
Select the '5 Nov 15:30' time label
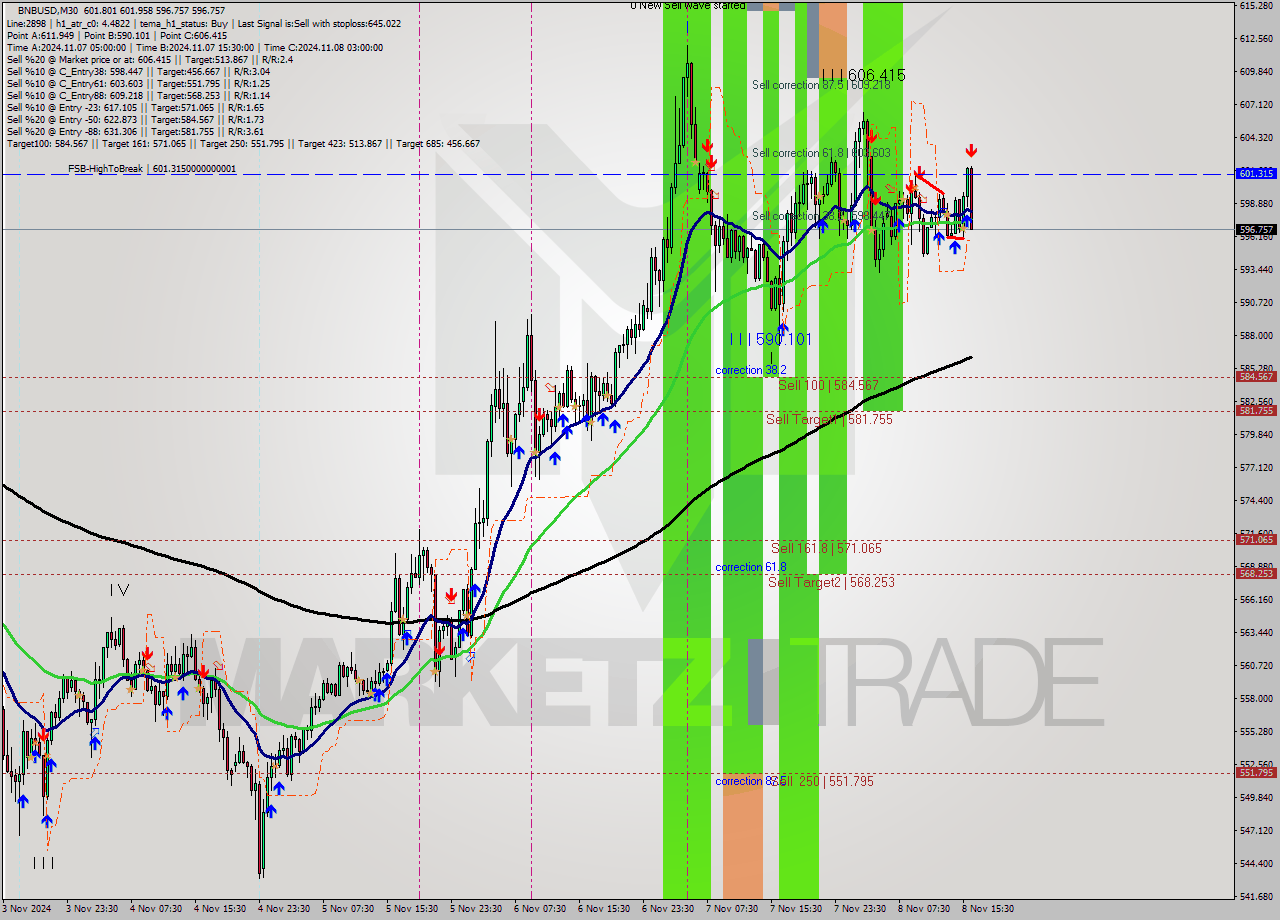pyautogui.click(x=413, y=909)
